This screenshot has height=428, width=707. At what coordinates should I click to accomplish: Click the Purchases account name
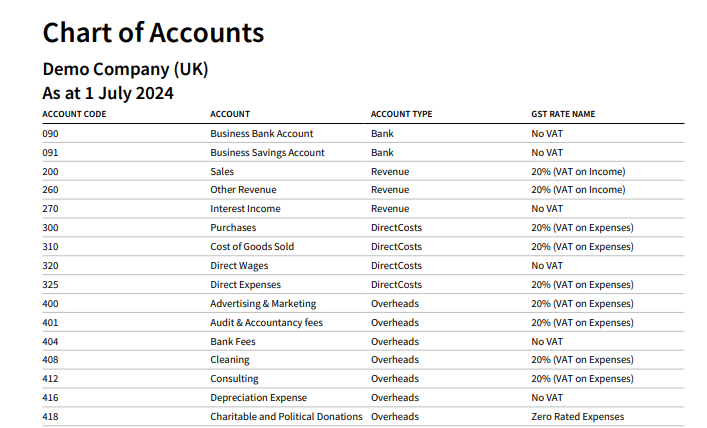[233, 228]
